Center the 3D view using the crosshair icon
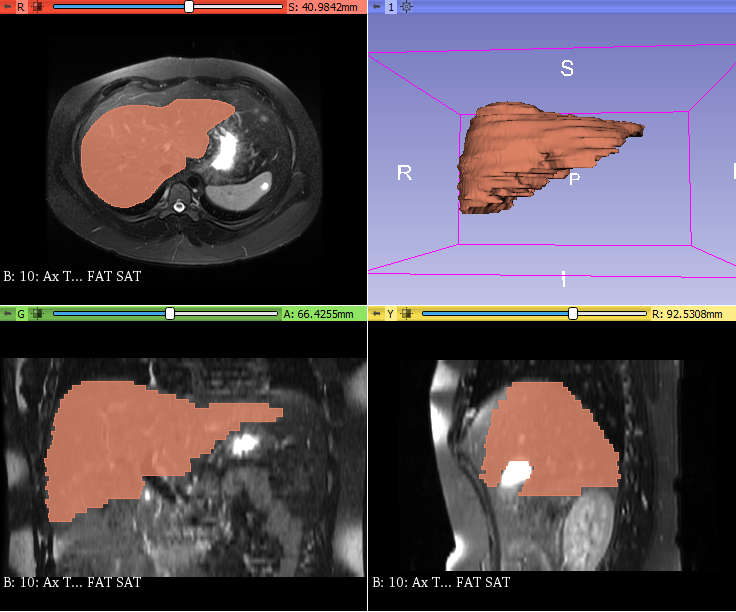The height and width of the screenshot is (612, 736). pos(406,7)
